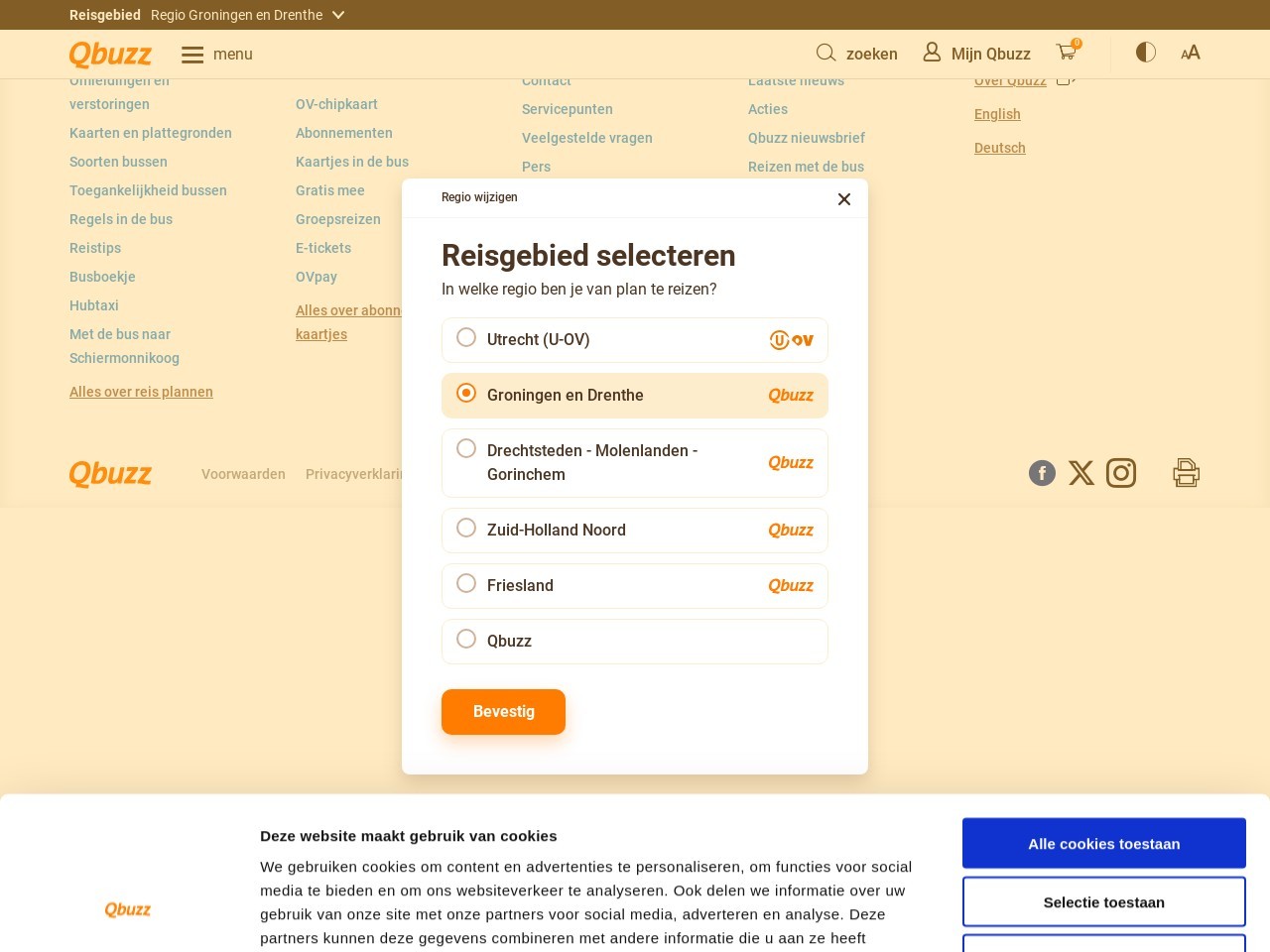Open the Facebook page icon
The image size is (1270, 952).
[x=1042, y=473]
